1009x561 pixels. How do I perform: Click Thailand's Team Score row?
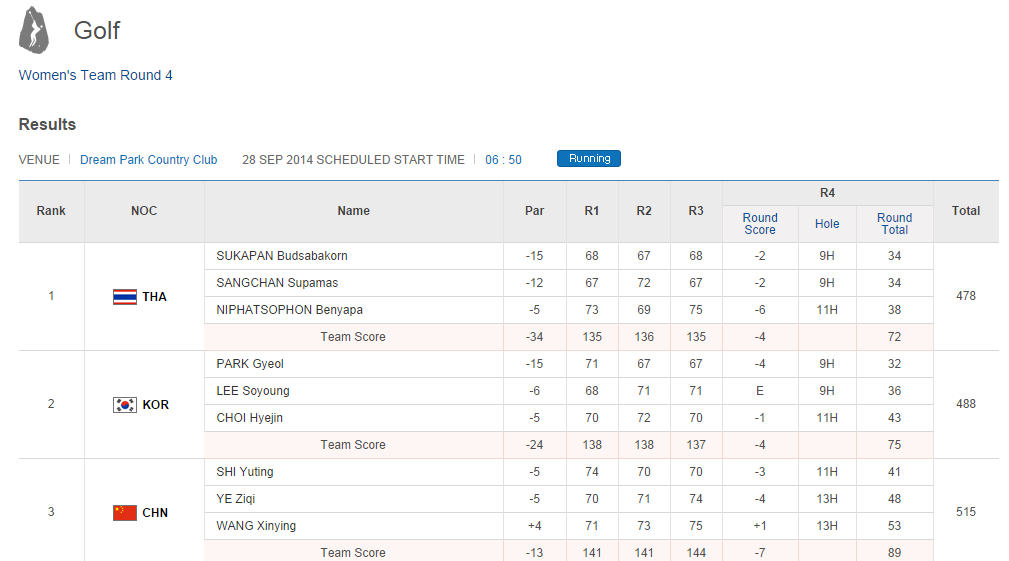[353, 337]
